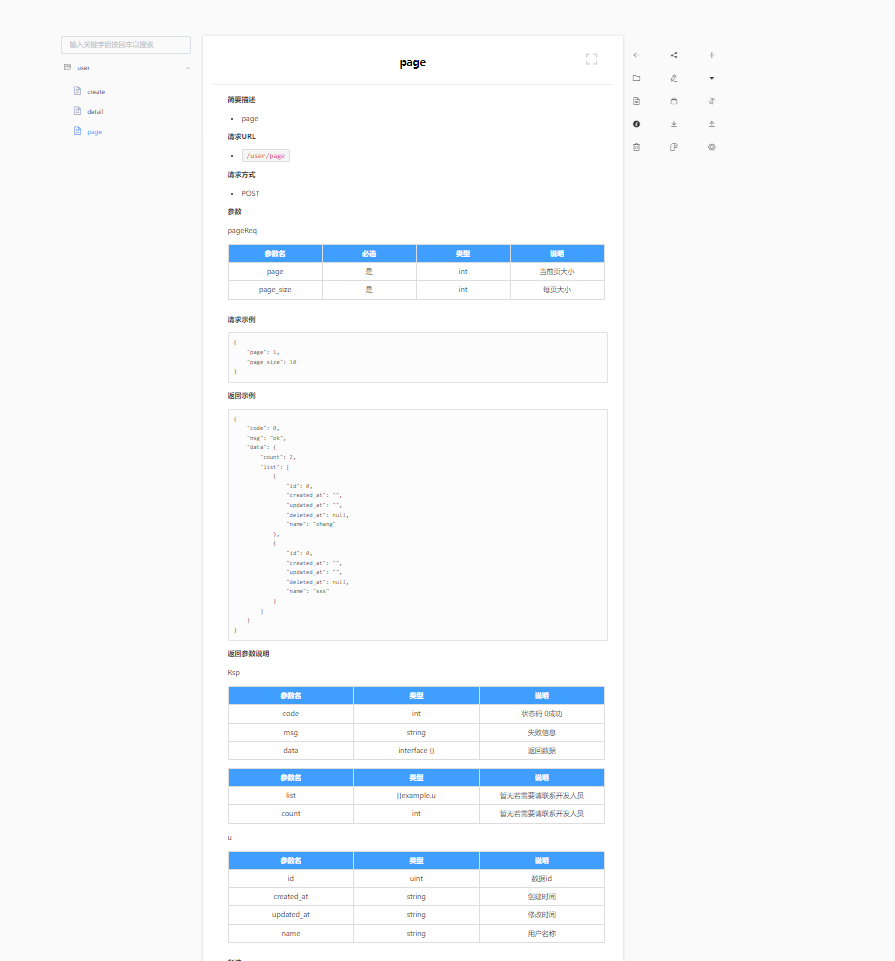The height and width of the screenshot is (961, 895).
Task: Click the Rsp label above response table
Action: [234, 673]
